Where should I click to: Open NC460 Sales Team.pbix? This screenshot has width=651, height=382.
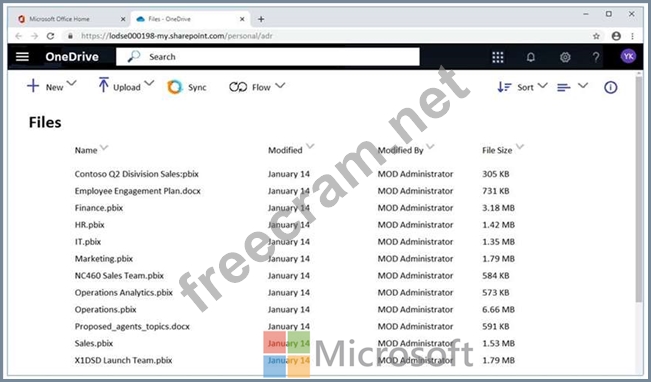[119, 276]
